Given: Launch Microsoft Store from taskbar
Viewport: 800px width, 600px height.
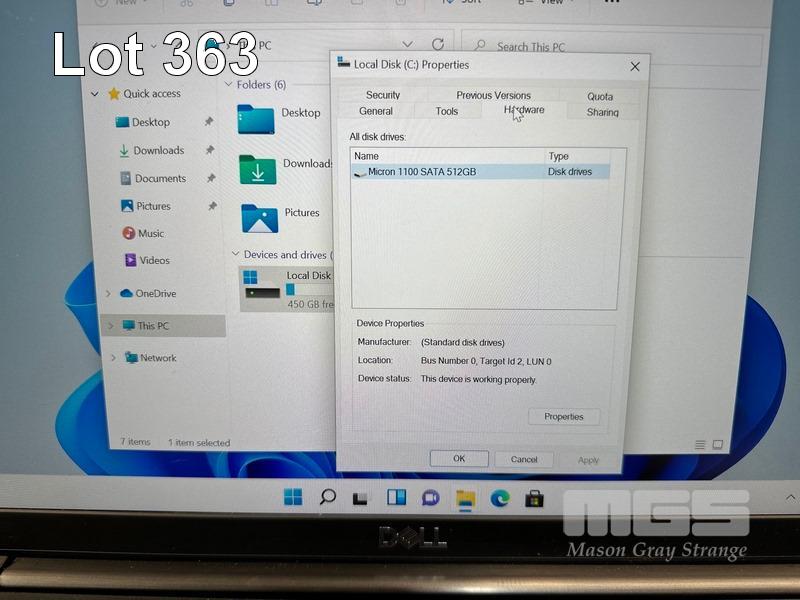Looking at the screenshot, I should (534, 498).
